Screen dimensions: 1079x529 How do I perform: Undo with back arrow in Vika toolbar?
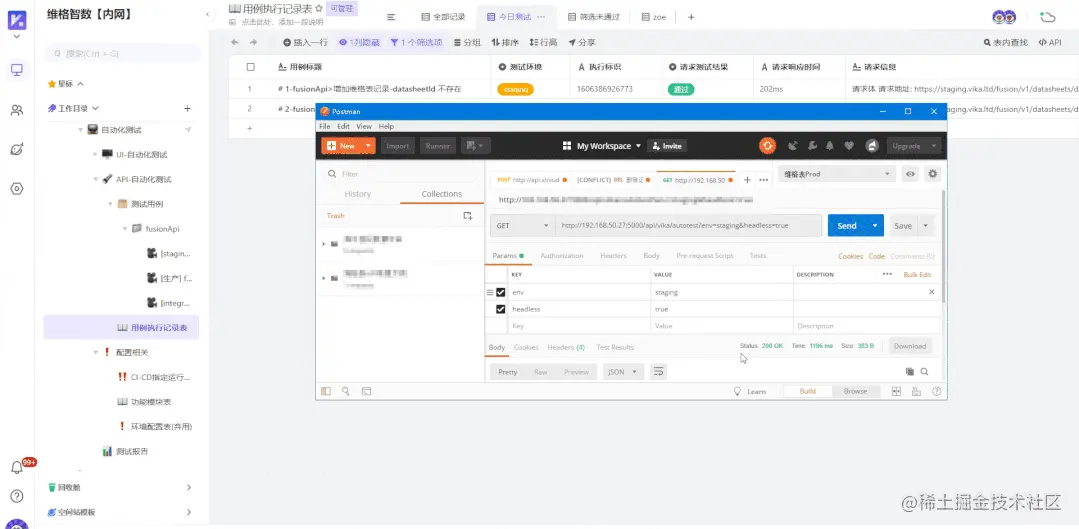click(x=235, y=43)
